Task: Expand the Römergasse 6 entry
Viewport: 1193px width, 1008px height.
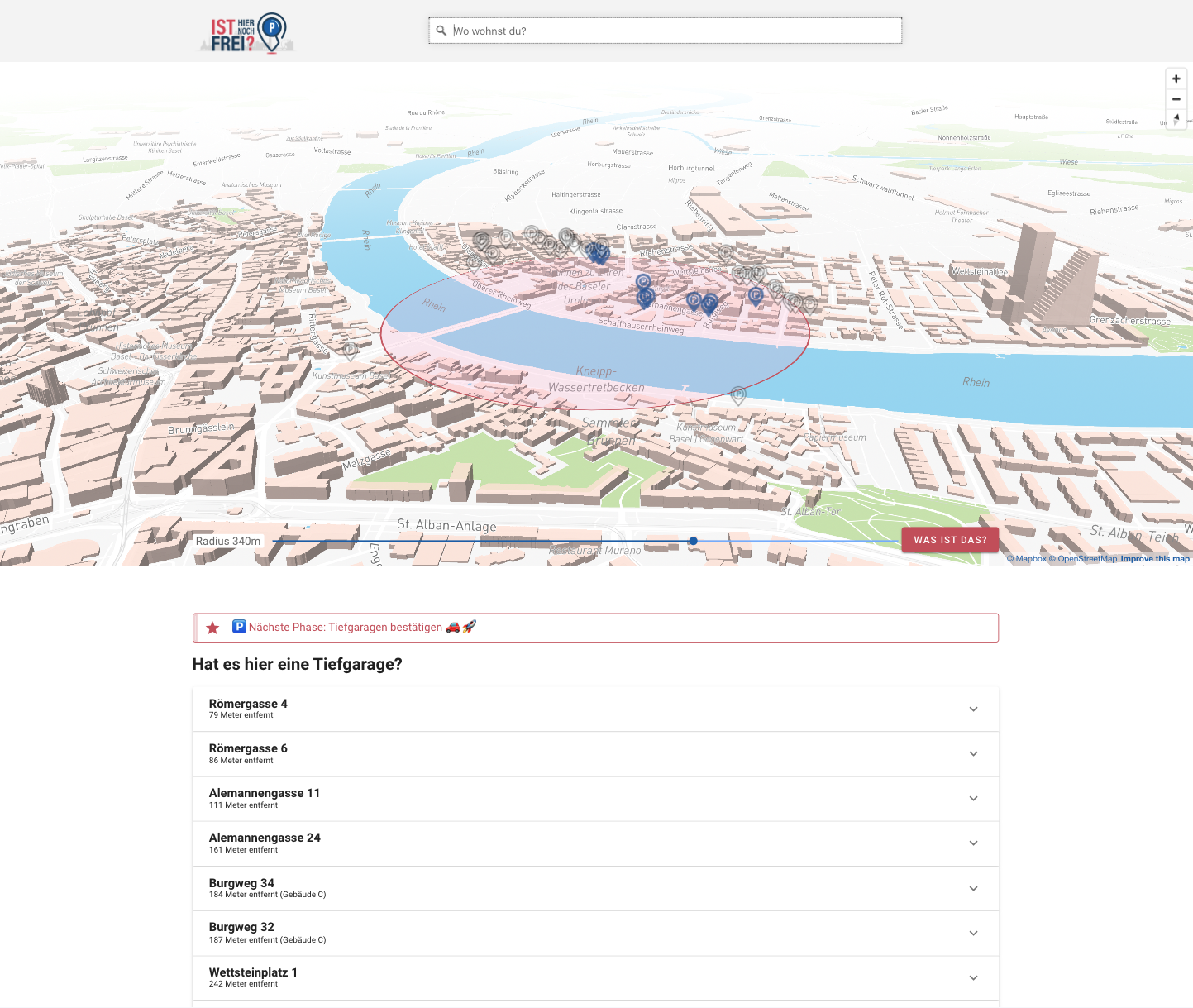Action: (973, 753)
